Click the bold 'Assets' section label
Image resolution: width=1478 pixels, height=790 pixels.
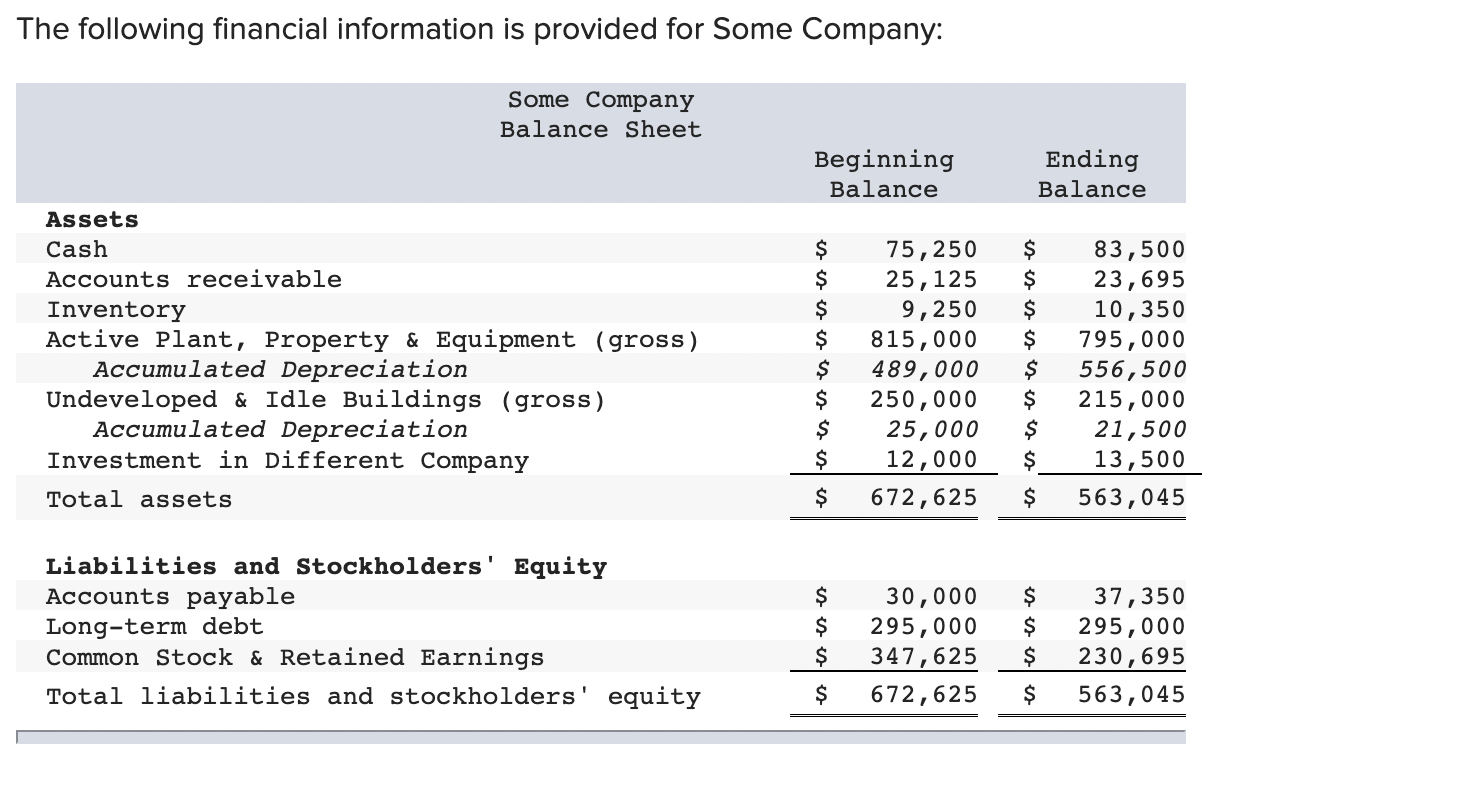pyautogui.click(x=93, y=219)
